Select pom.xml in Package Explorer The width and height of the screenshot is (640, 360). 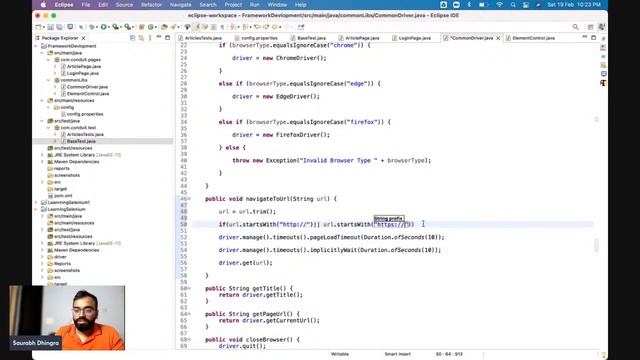point(62,196)
